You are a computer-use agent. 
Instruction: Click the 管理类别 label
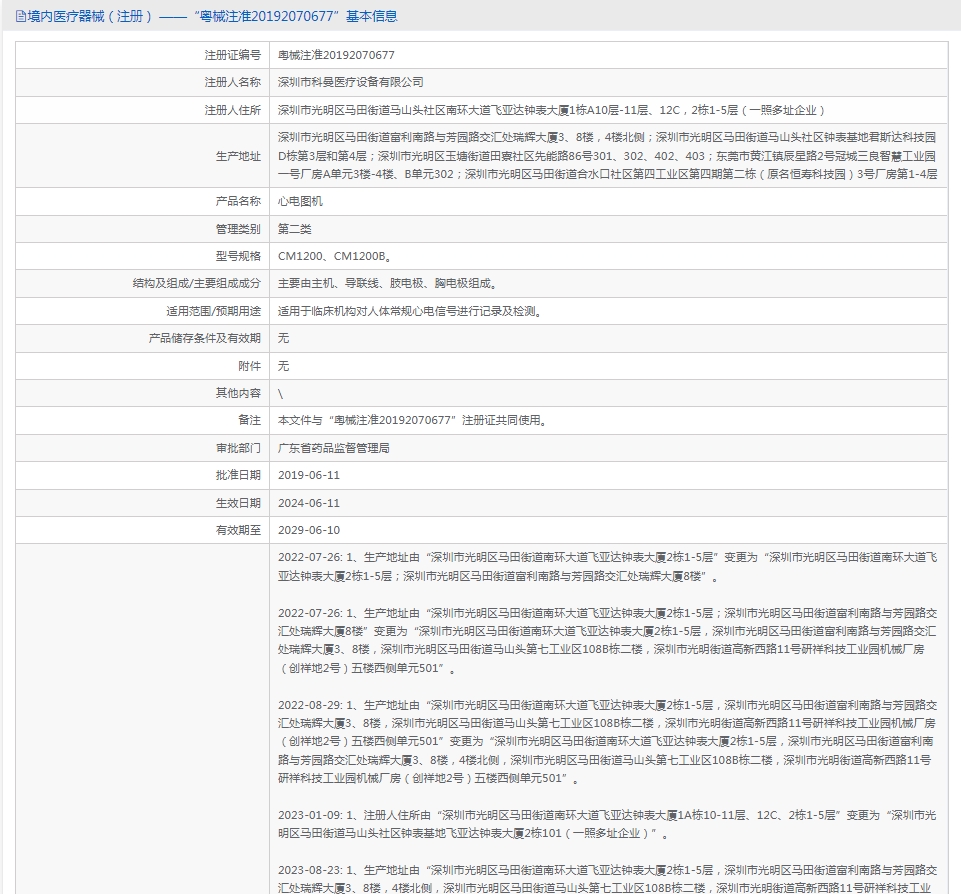click(238, 229)
